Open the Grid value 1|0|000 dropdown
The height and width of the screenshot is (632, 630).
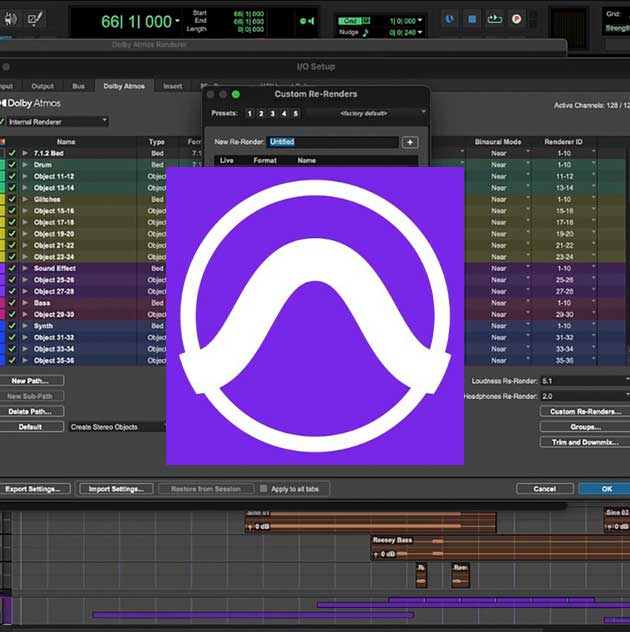click(420, 20)
